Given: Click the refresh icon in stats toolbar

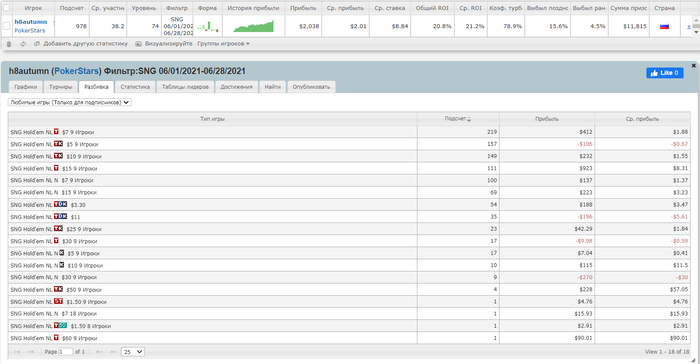Looking at the screenshot, I should (23, 44).
